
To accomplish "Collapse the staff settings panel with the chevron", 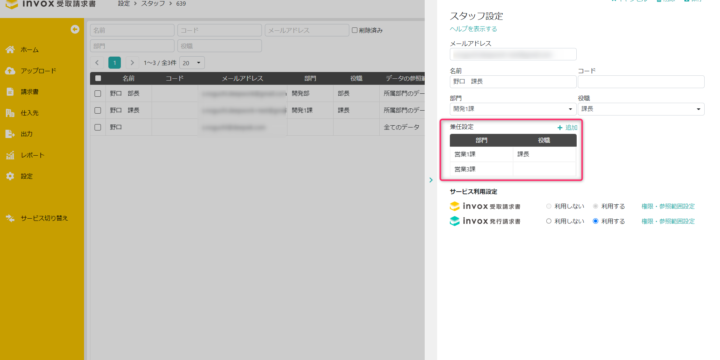I will point(431,180).
